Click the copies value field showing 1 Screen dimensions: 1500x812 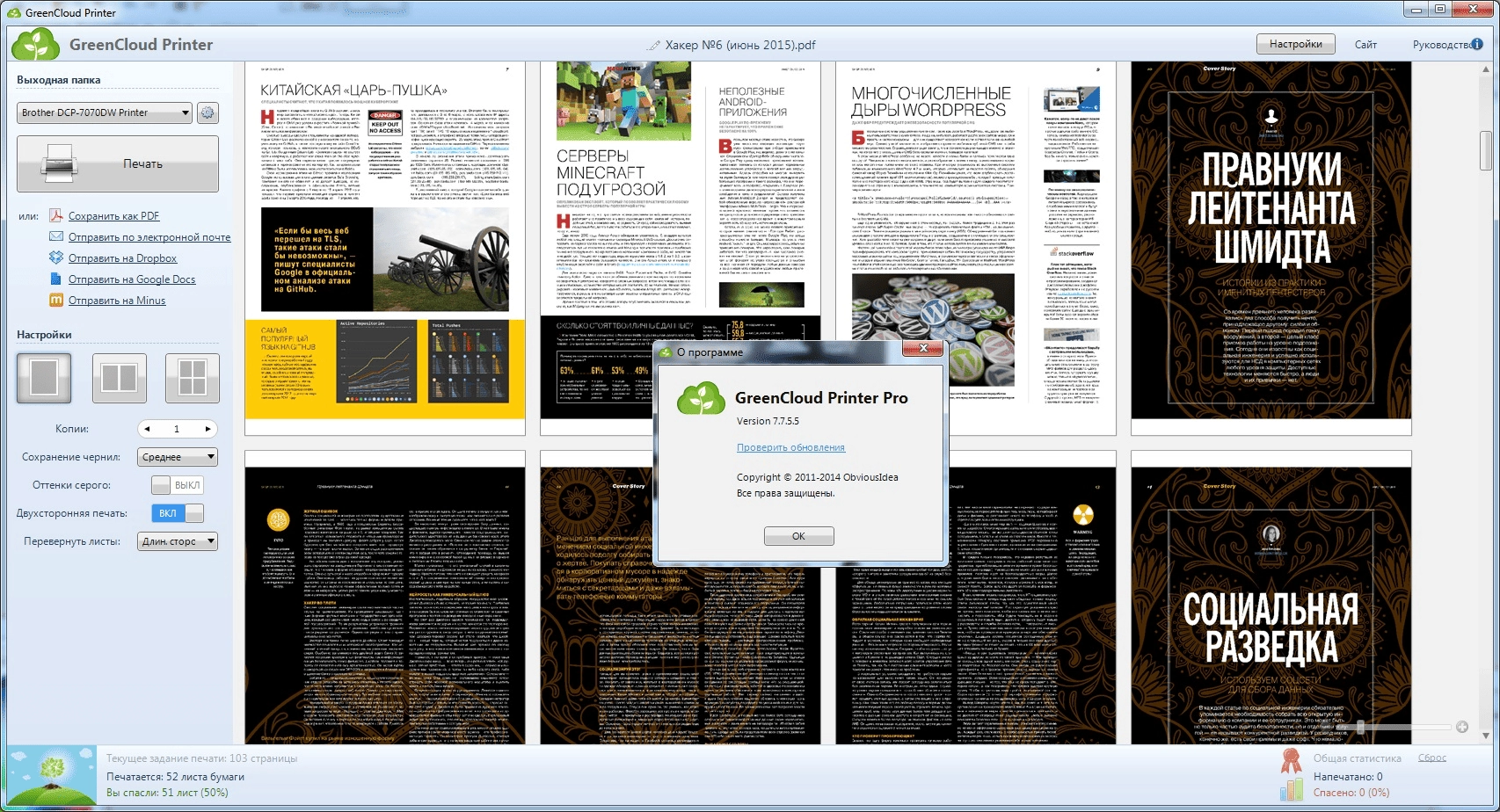tap(178, 429)
